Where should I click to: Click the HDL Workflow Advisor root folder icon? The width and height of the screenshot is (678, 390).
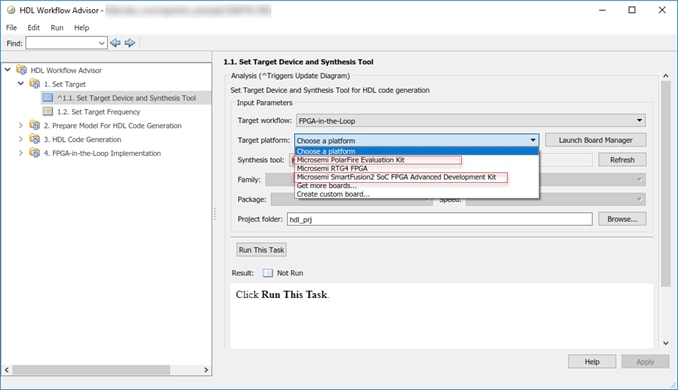point(22,70)
